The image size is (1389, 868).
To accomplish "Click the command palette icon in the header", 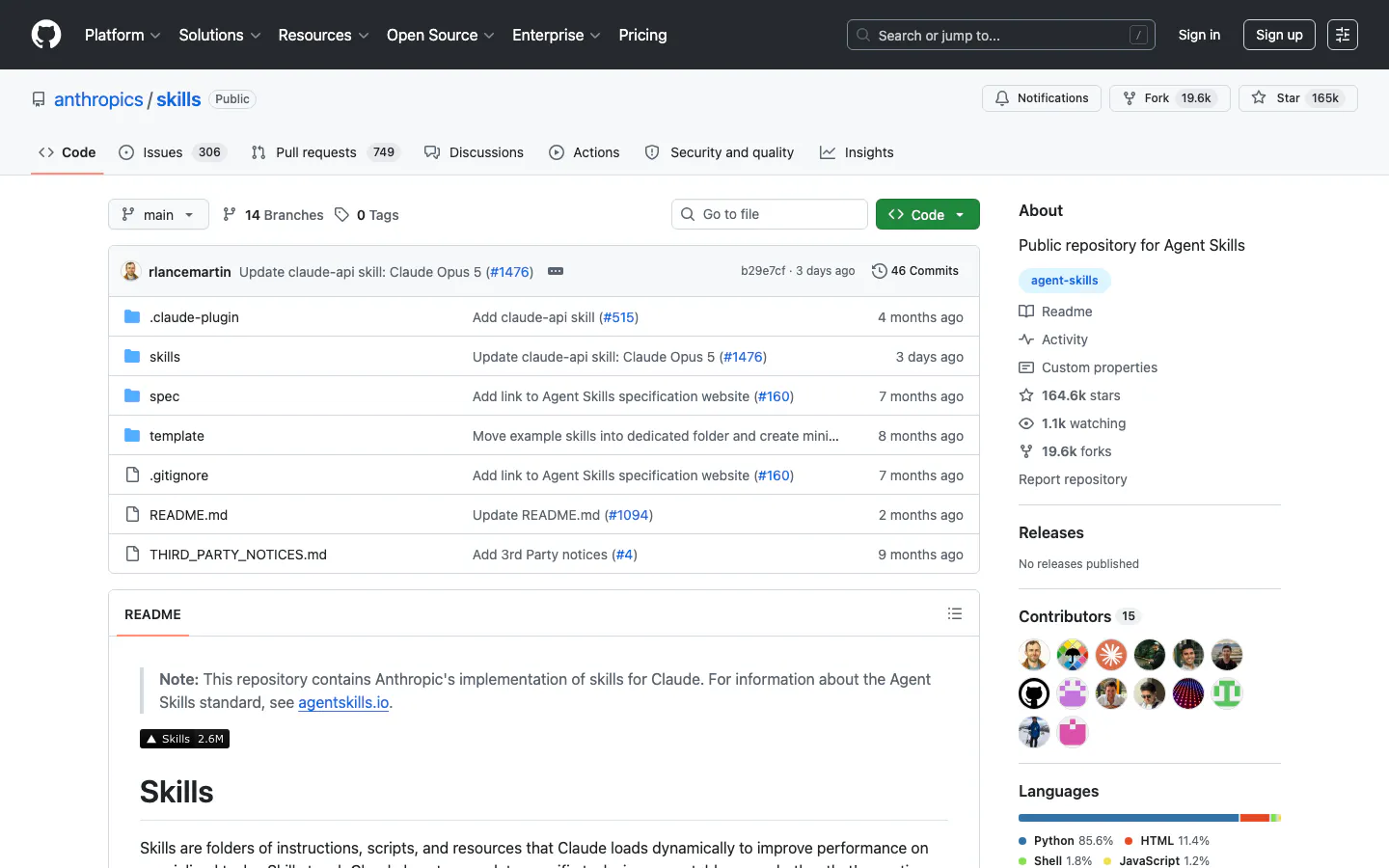I will (x=1343, y=35).
